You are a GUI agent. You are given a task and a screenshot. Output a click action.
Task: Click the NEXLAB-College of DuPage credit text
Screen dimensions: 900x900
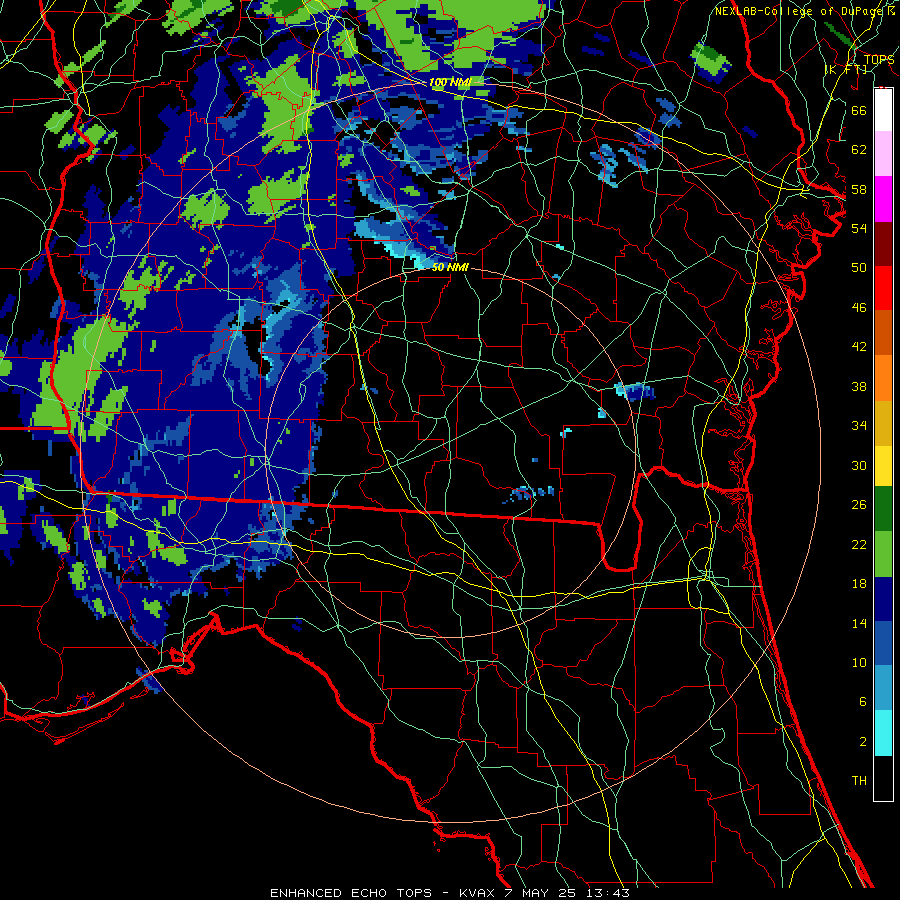point(800,10)
